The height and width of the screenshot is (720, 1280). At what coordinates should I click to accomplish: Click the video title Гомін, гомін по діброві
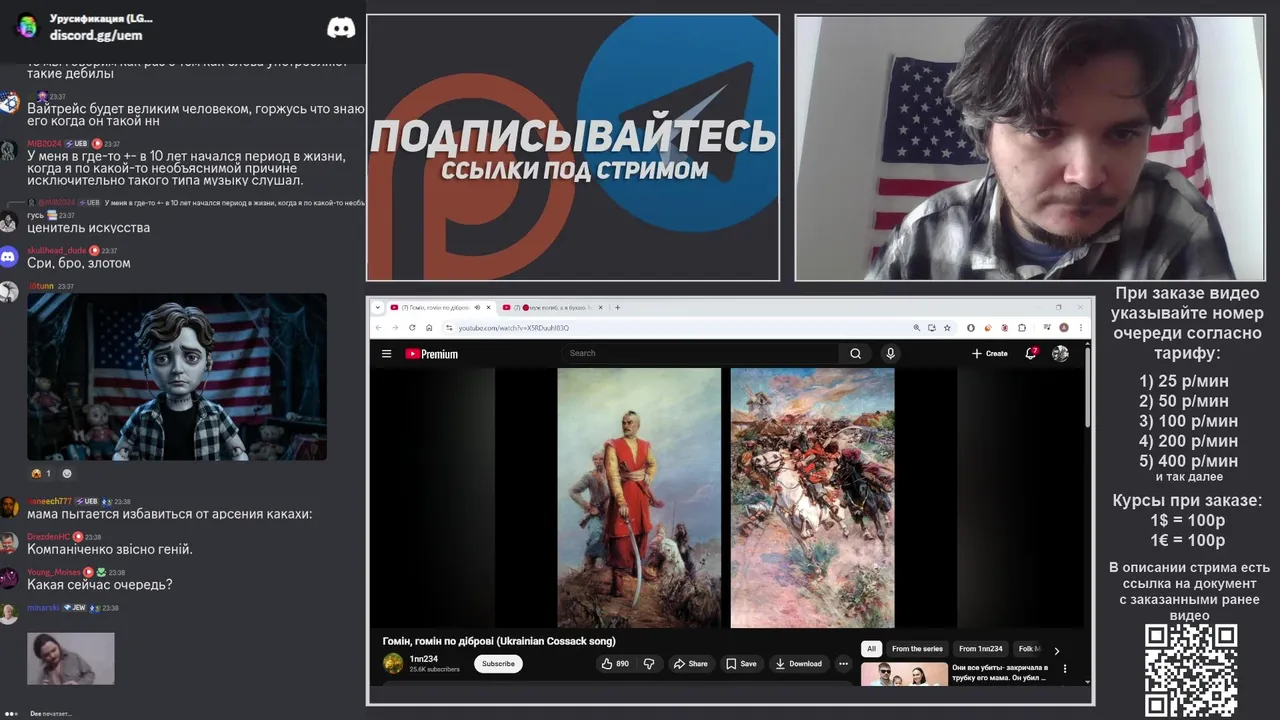coord(499,641)
